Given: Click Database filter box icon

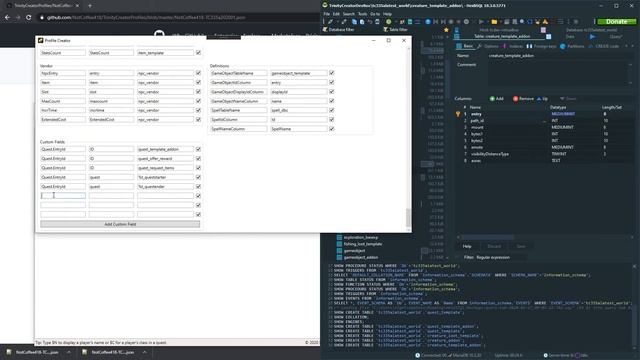Looking at the screenshot, I should pyautogui.click(x=325, y=29).
